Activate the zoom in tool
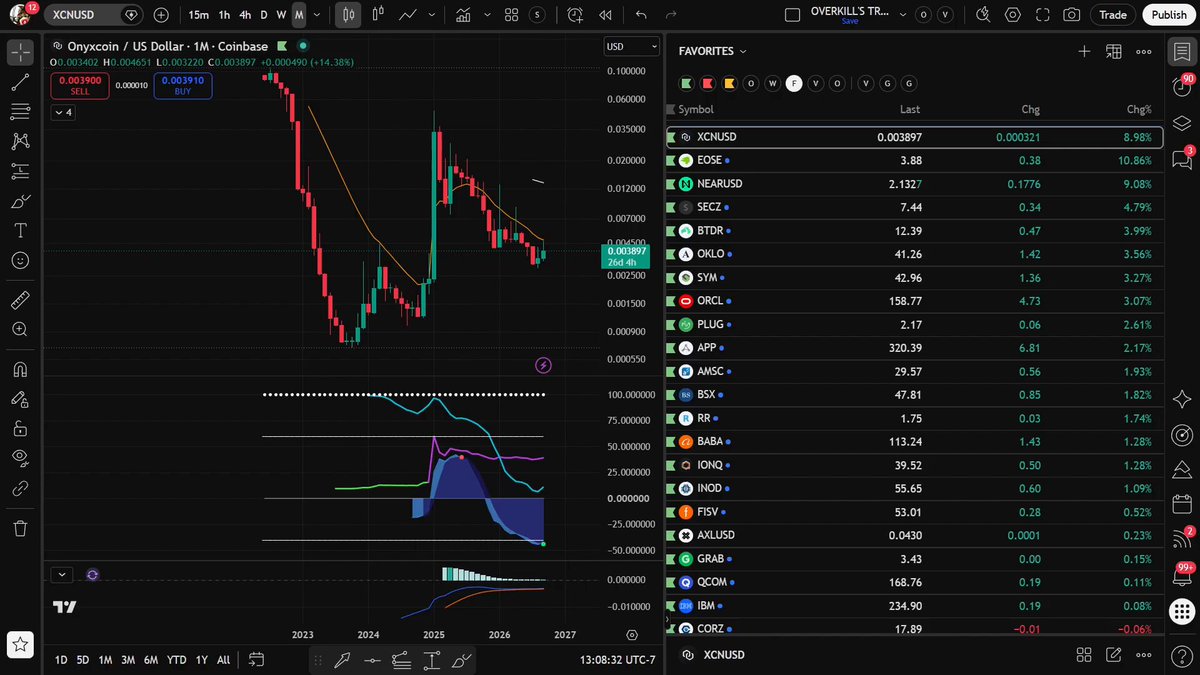The height and width of the screenshot is (675, 1200). click(x=20, y=329)
